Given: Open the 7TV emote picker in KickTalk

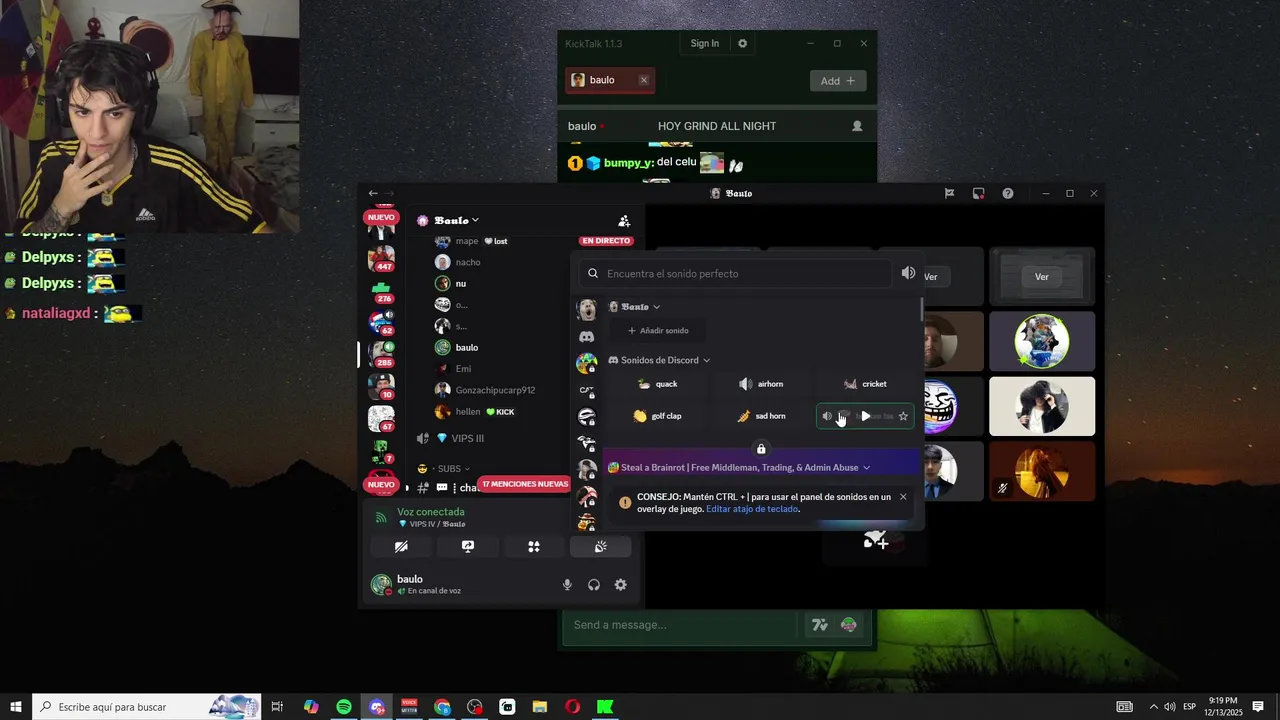Looking at the screenshot, I should click(820, 625).
